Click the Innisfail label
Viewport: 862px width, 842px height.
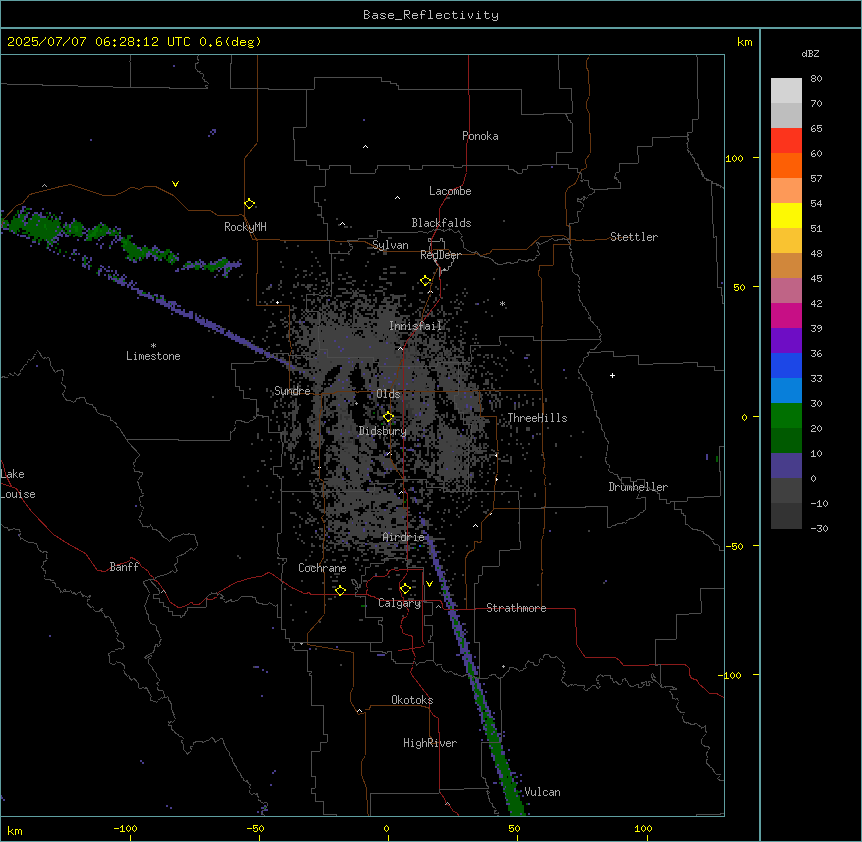coord(416,326)
